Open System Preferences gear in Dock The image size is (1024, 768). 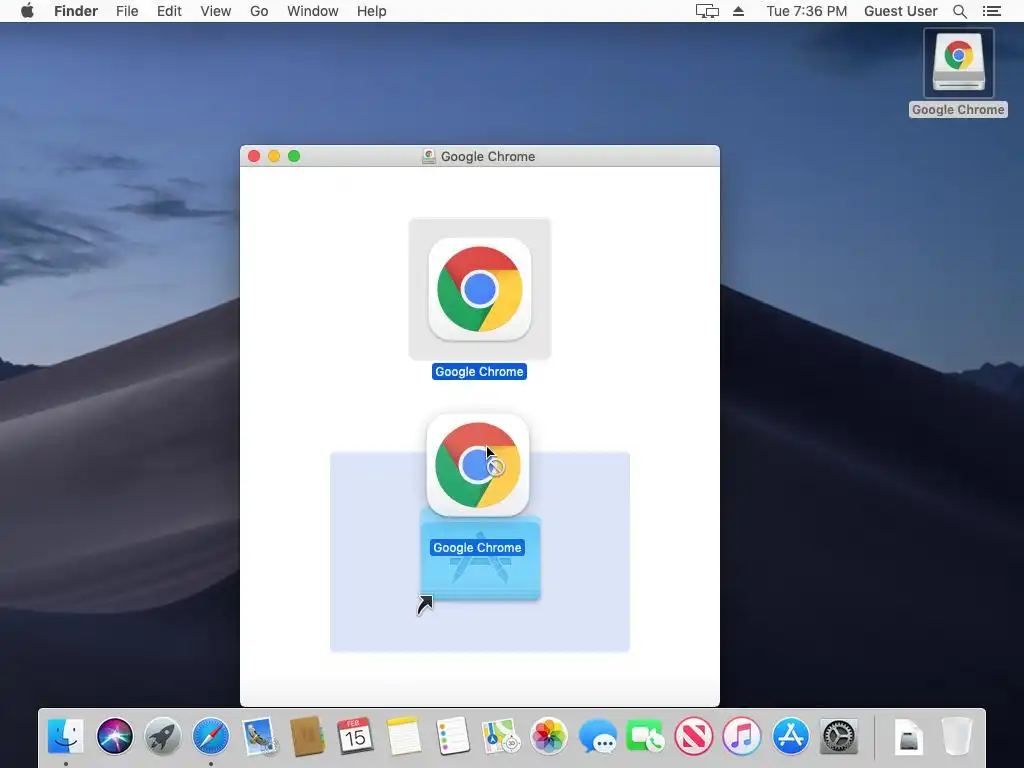point(839,736)
